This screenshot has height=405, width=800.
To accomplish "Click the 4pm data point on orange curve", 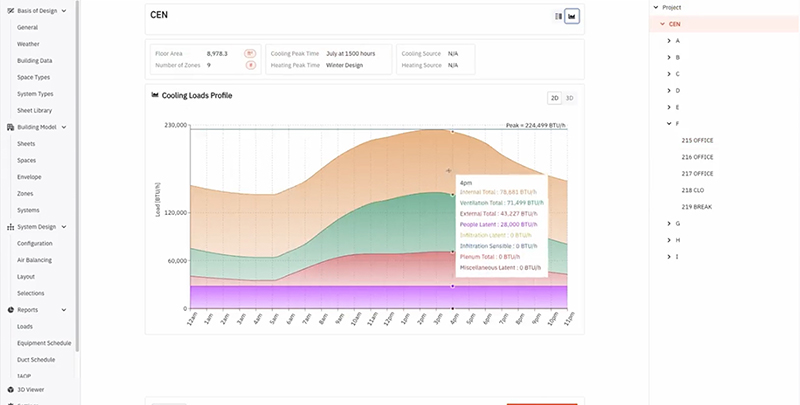I will (453, 132).
